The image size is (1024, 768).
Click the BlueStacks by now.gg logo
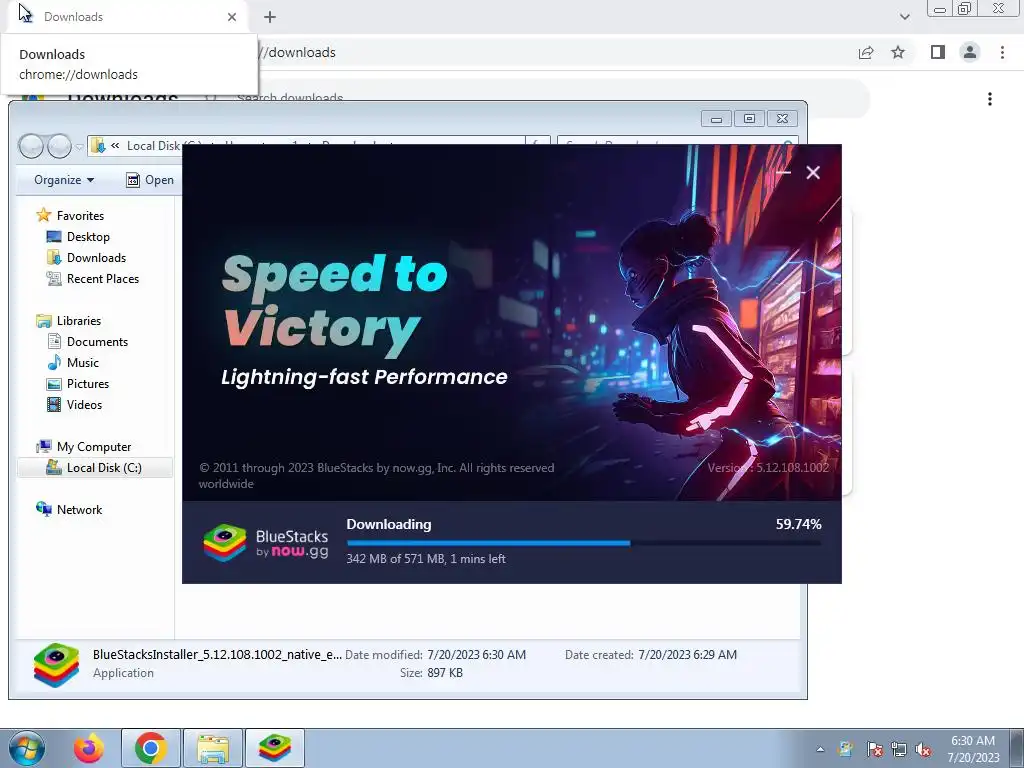(x=266, y=543)
